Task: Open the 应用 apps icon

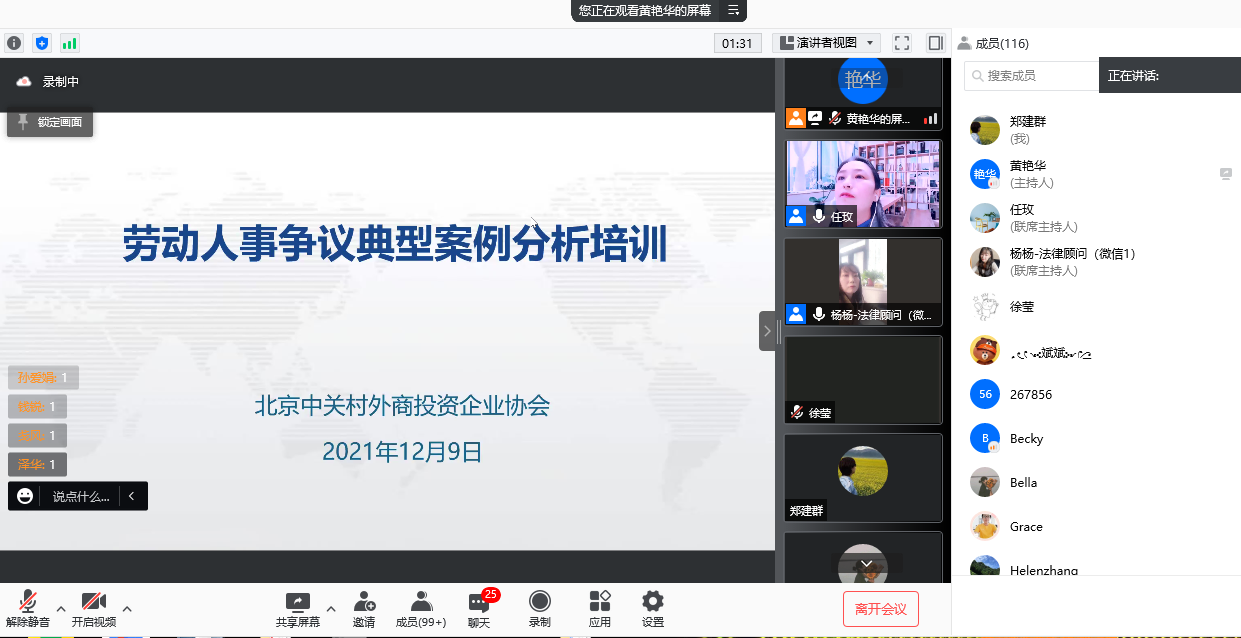Action: tap(600, 608)
